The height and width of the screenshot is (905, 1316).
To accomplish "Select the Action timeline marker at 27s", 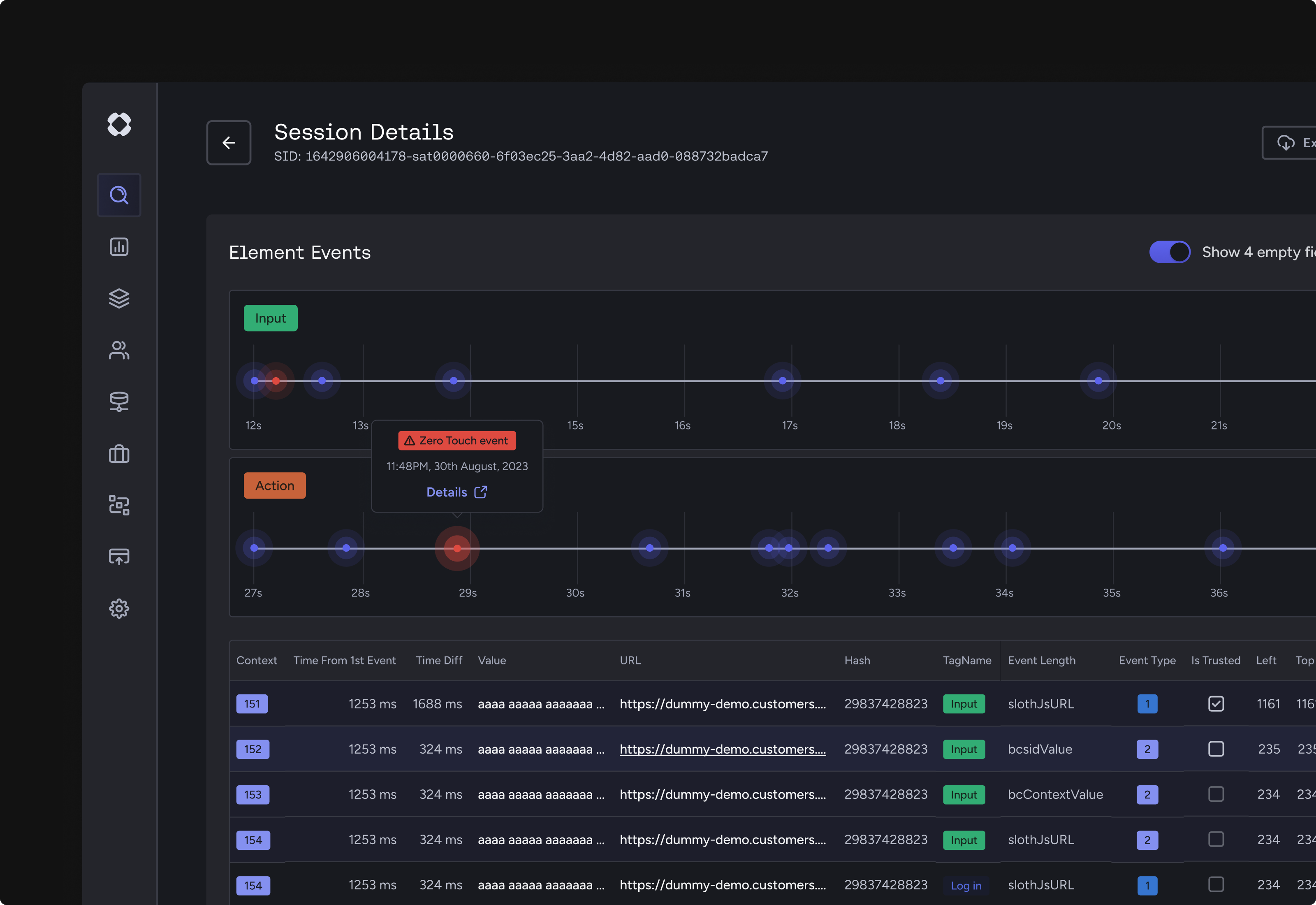I will click(255, 548).
